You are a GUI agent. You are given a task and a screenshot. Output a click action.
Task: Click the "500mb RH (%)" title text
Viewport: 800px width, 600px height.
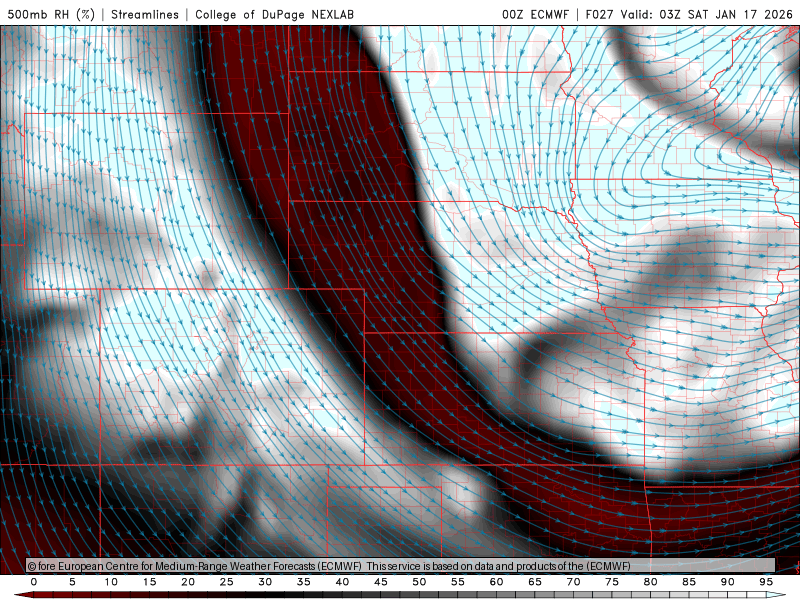51,14
